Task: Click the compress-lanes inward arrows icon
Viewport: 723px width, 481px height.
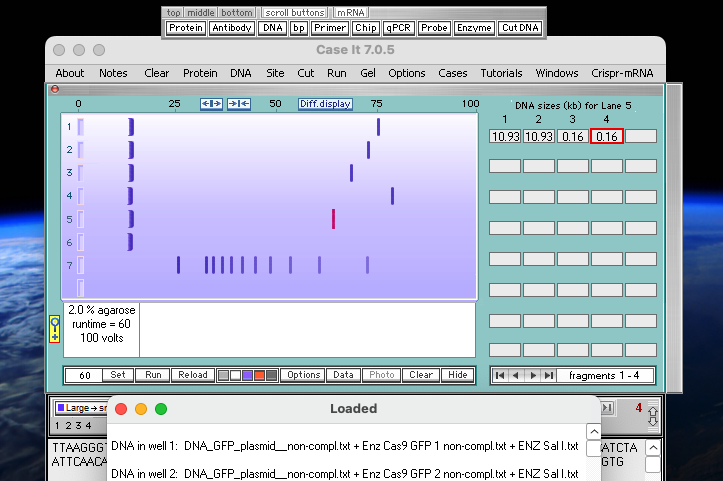Action: pyautogui.click(x=238, y=104)
